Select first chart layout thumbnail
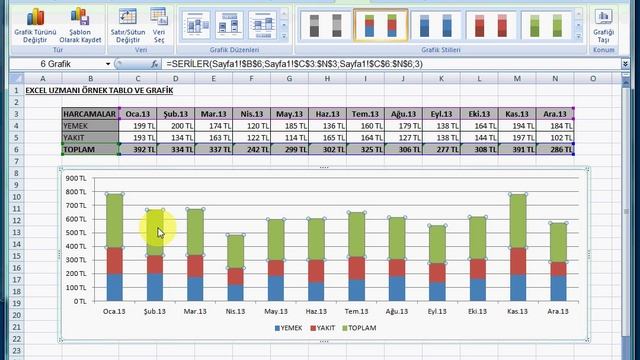This screenshot has height=360, width=640. [196, 25]
